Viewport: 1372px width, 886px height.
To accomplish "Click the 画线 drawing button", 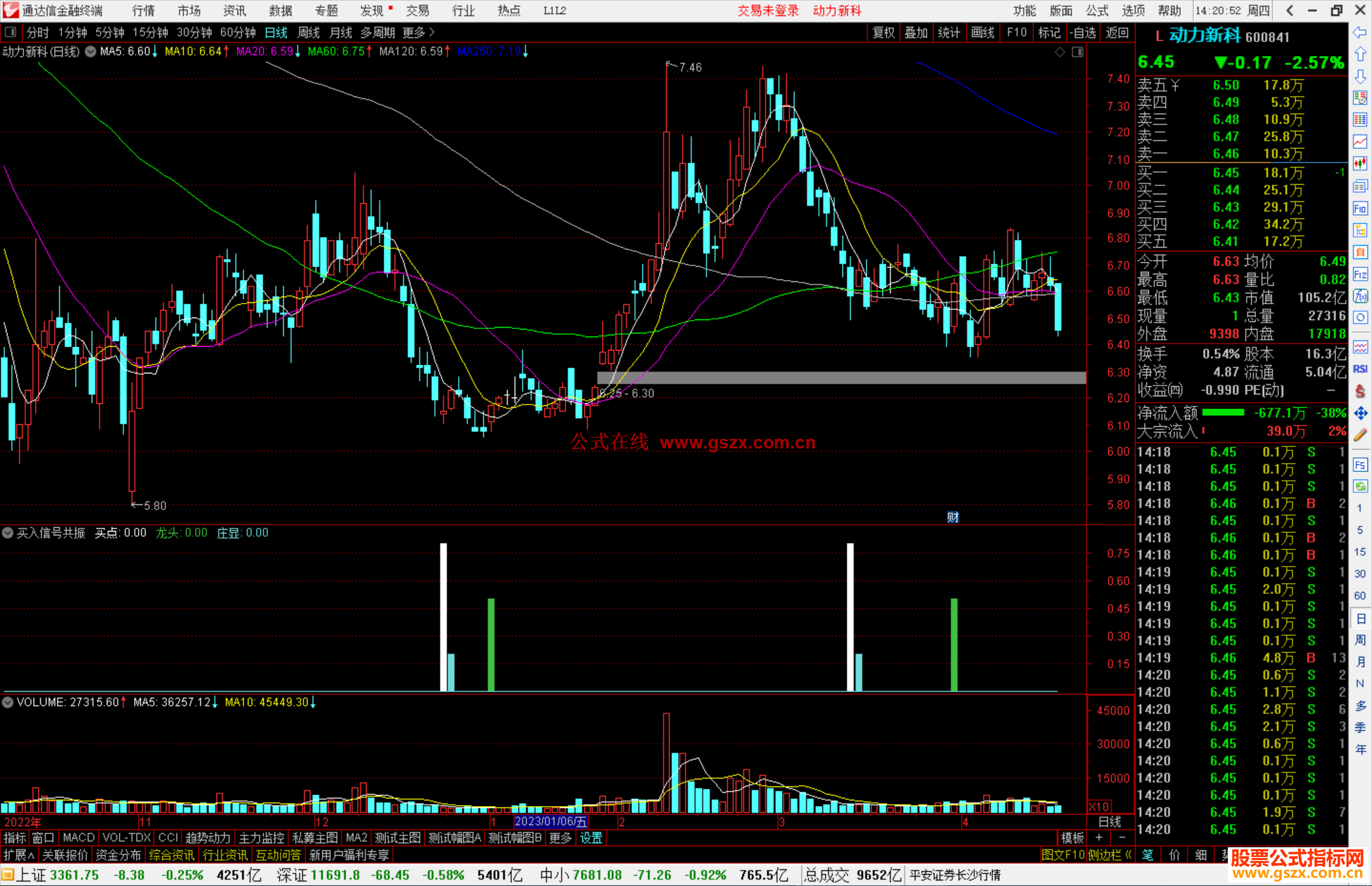I will (983, 32).
